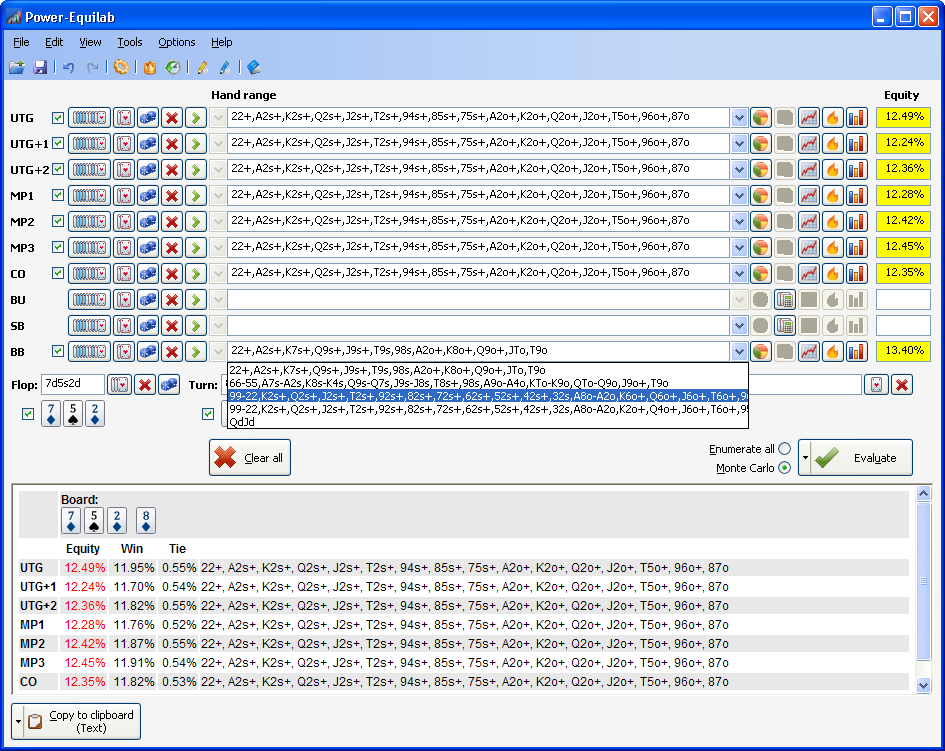945x751 pixels.
Task: Open the Help menu
Action: tap(221, 42)
